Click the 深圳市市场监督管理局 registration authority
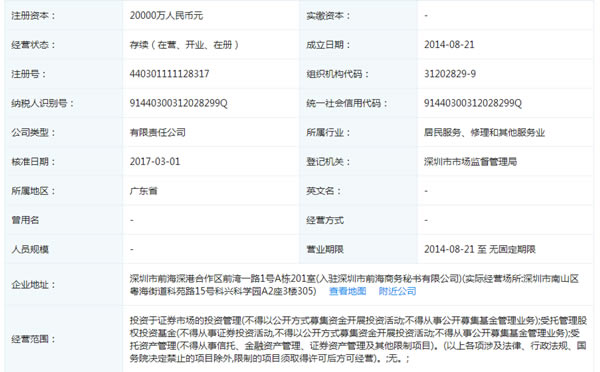 point(470,162)
